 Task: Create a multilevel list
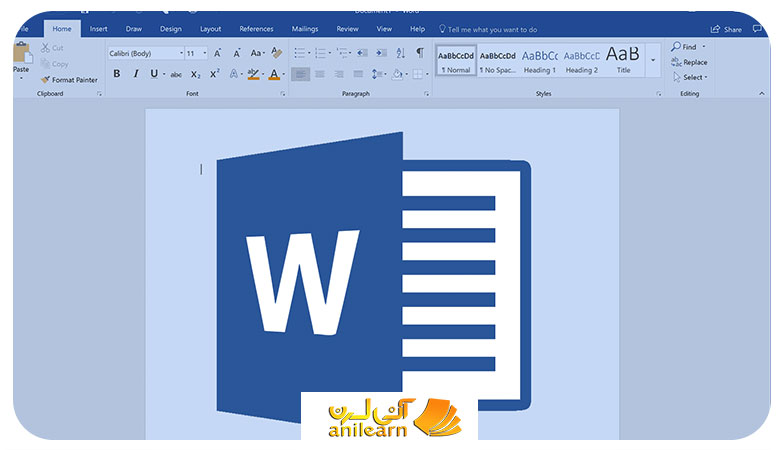(342, 52)
